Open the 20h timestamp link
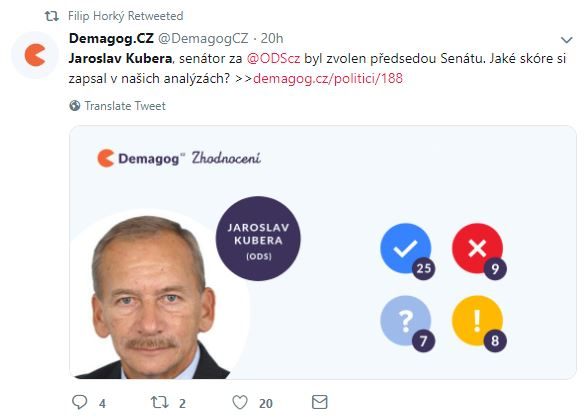Image resolution: width=587 pixels, height=419 pixels. 272,38
